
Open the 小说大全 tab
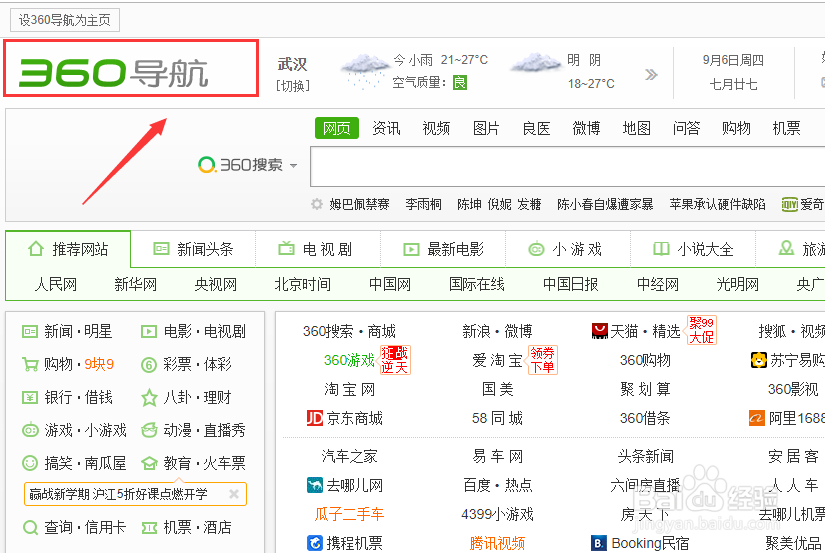(693, 249)
